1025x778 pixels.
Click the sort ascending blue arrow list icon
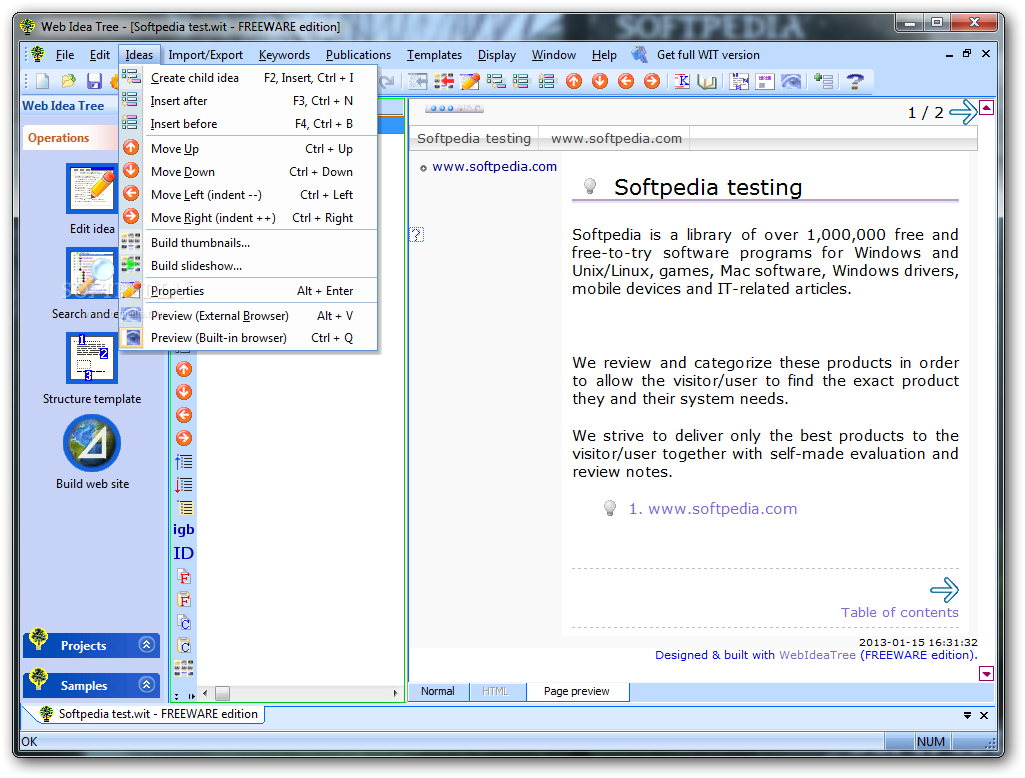tap(184, 462)
